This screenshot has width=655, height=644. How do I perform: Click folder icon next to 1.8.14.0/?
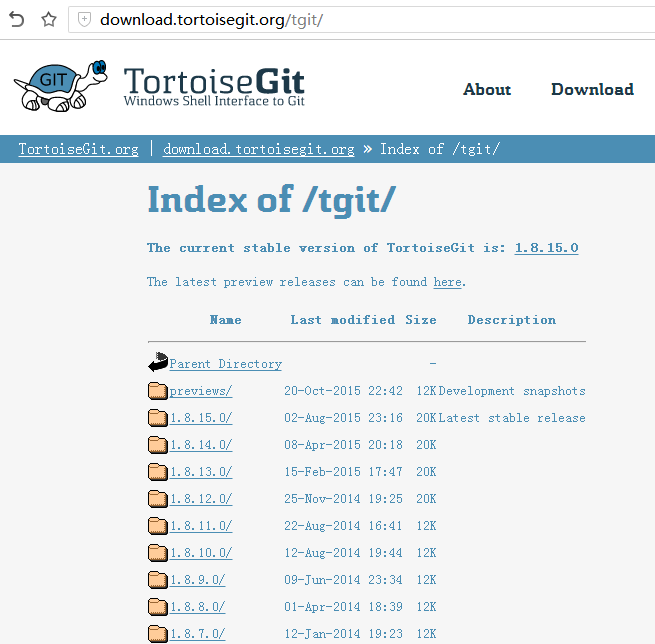pyautogui.click(x=158, y=445)
